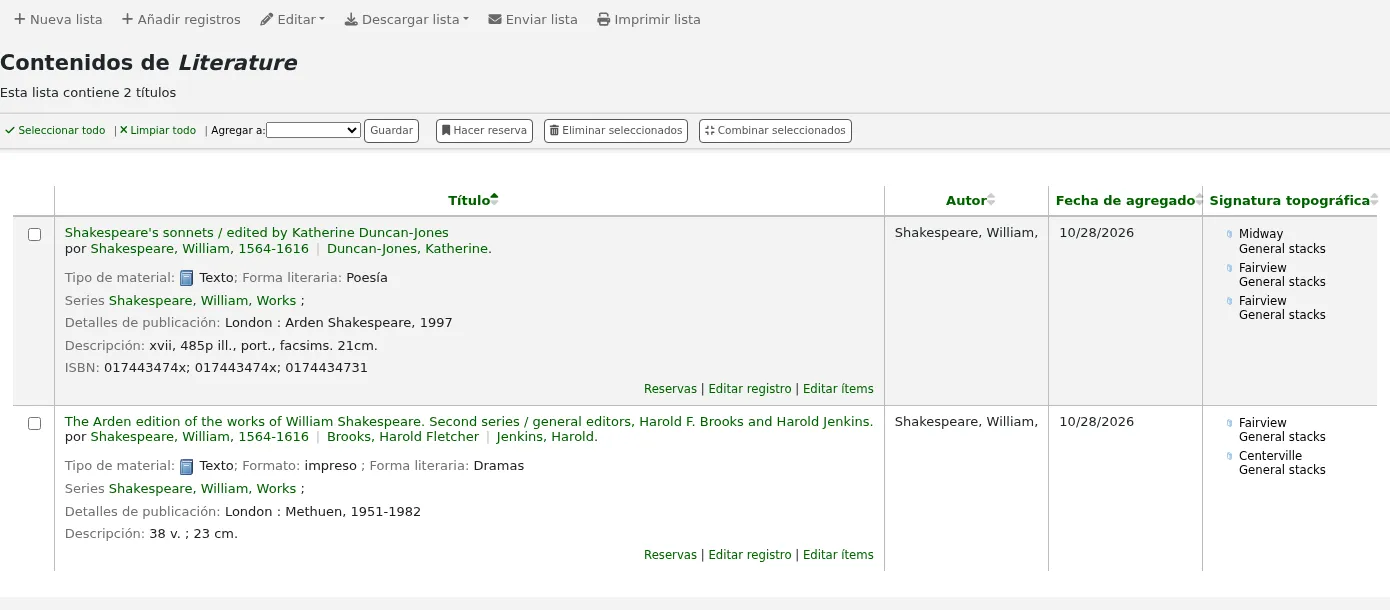Click London : Arden Shakespeare, 1997 text
1390x610 pixels.
tap(339, 323)
